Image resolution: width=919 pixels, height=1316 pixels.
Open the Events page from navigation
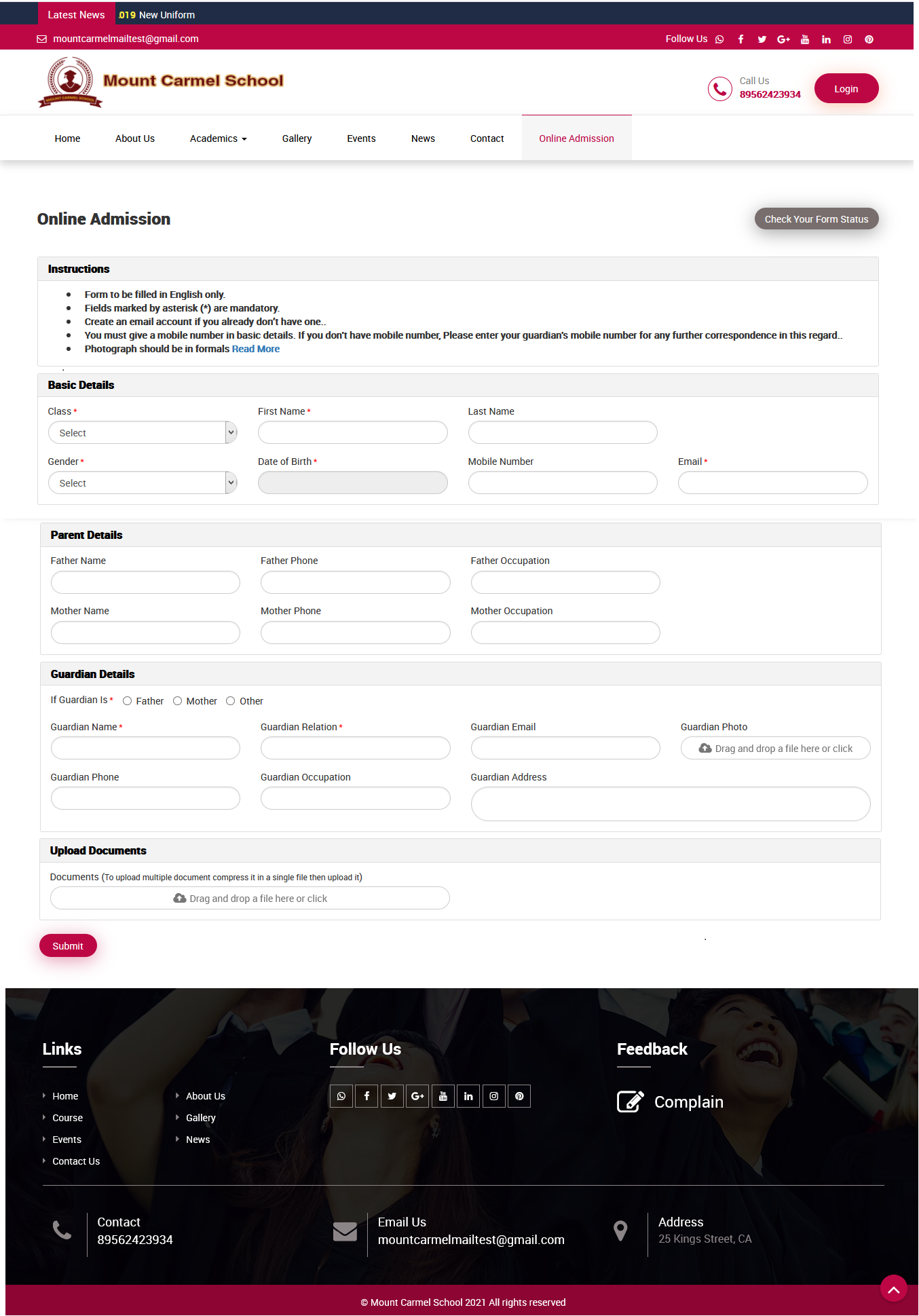click(x=360, y=138)
